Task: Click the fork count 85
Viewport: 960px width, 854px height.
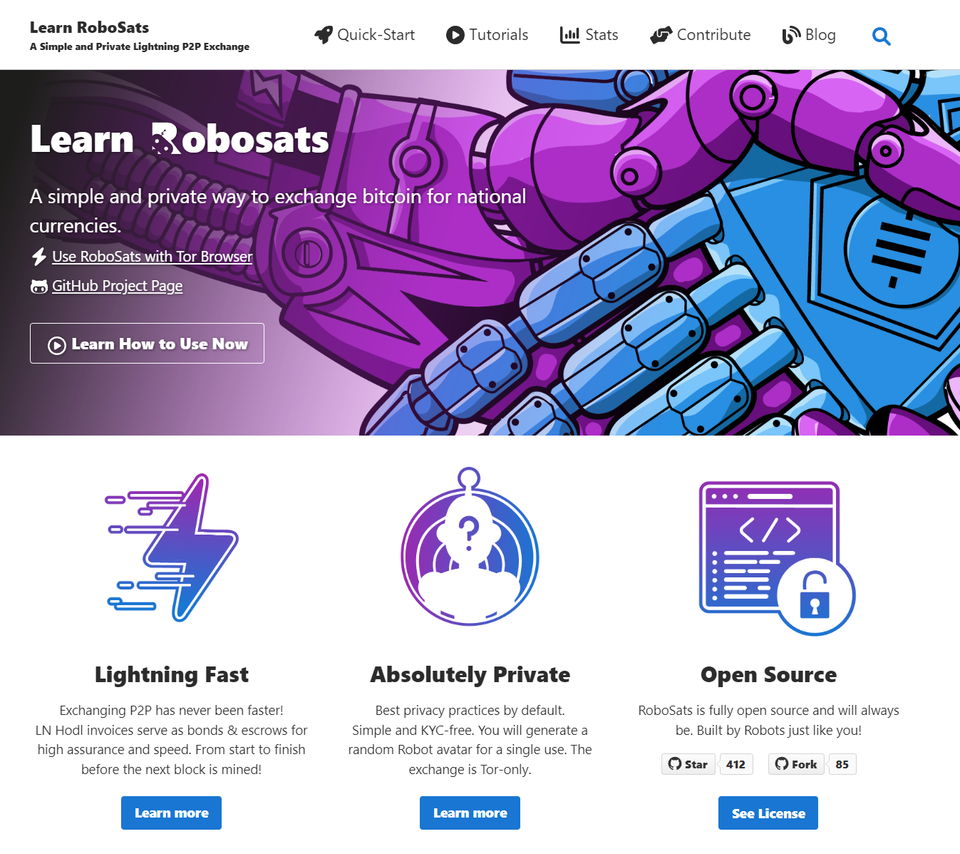Action: coord(842,764)
